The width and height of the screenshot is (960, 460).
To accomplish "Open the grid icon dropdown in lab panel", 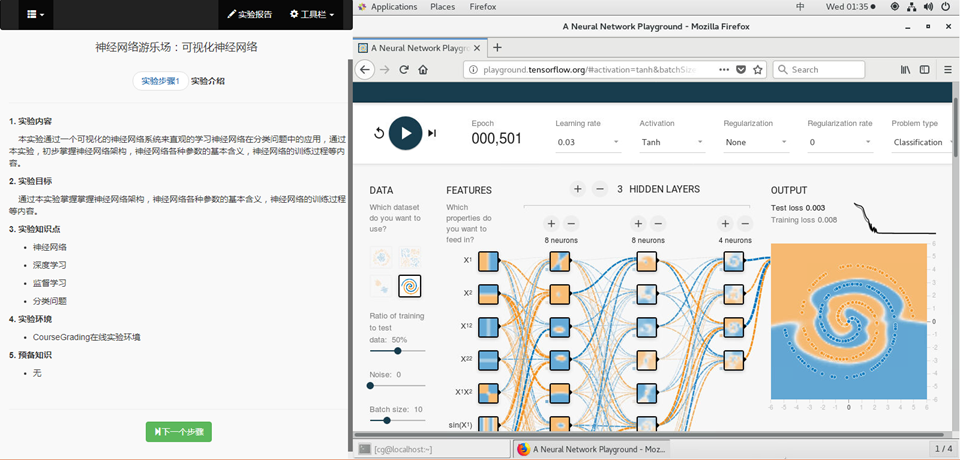I will (x=36, y=14).
